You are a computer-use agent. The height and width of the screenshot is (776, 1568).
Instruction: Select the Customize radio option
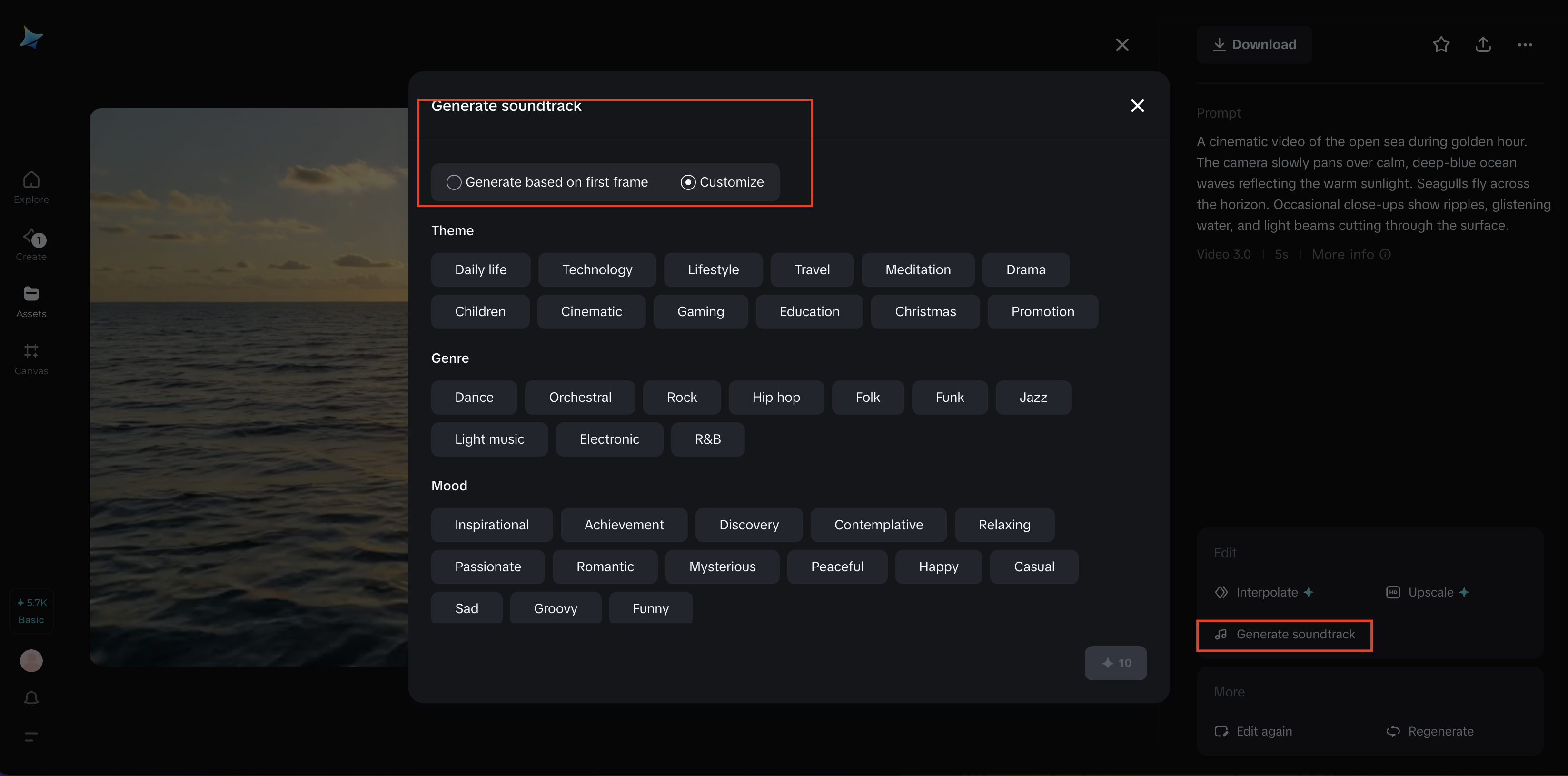click(x=688, y=182)
